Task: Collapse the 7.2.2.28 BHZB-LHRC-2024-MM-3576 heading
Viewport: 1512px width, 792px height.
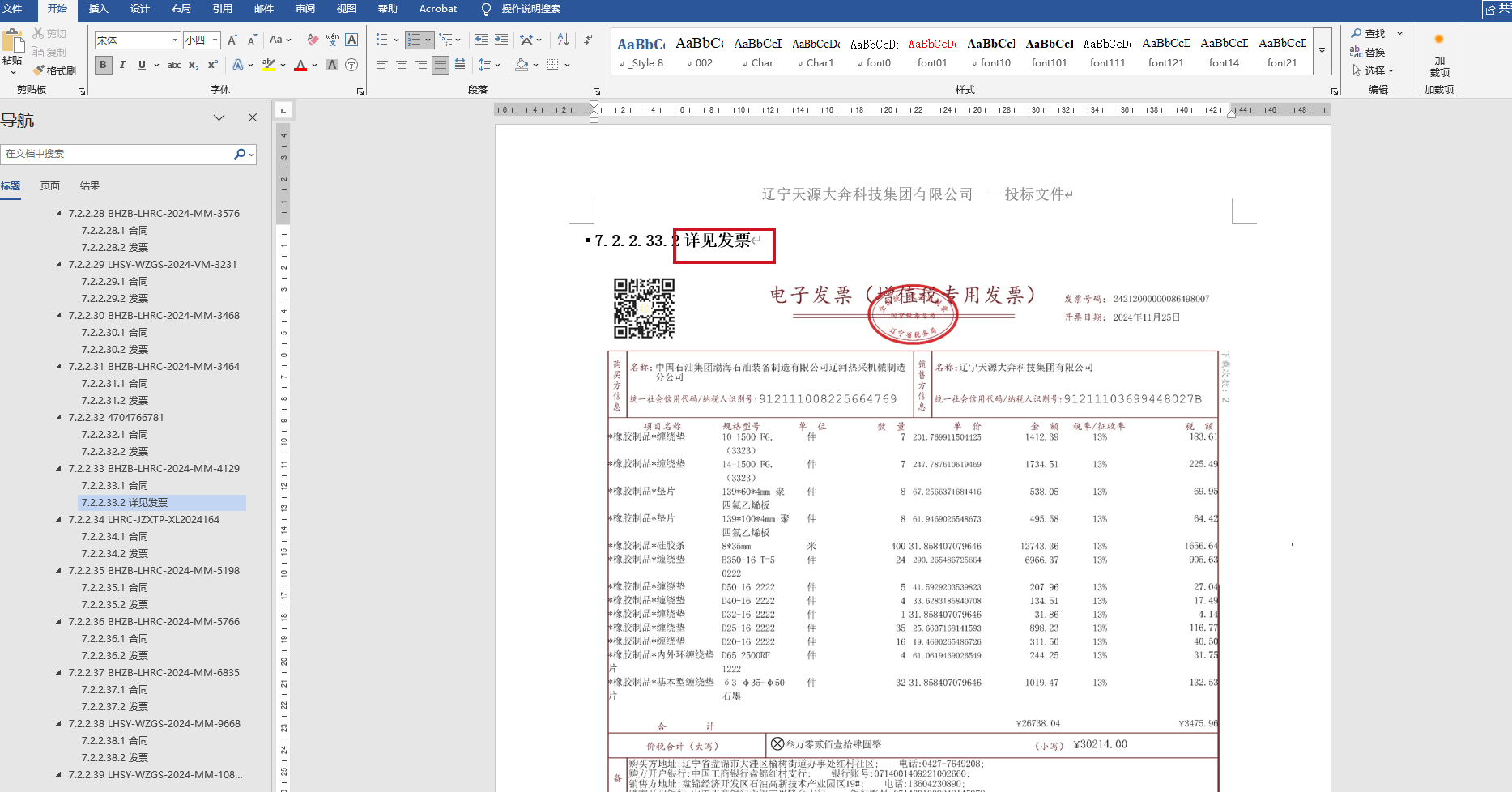Action: 58,213
